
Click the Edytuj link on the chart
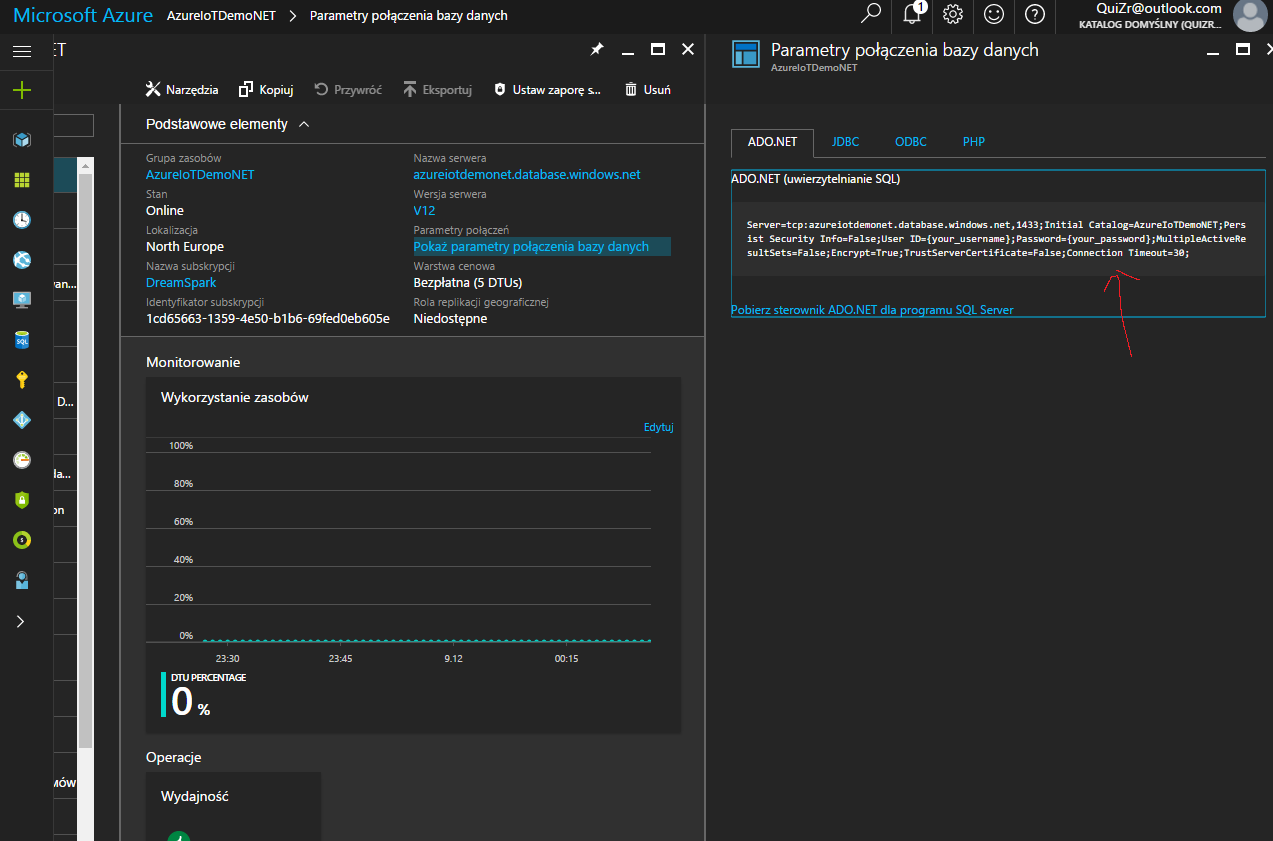tap(658, 427)
